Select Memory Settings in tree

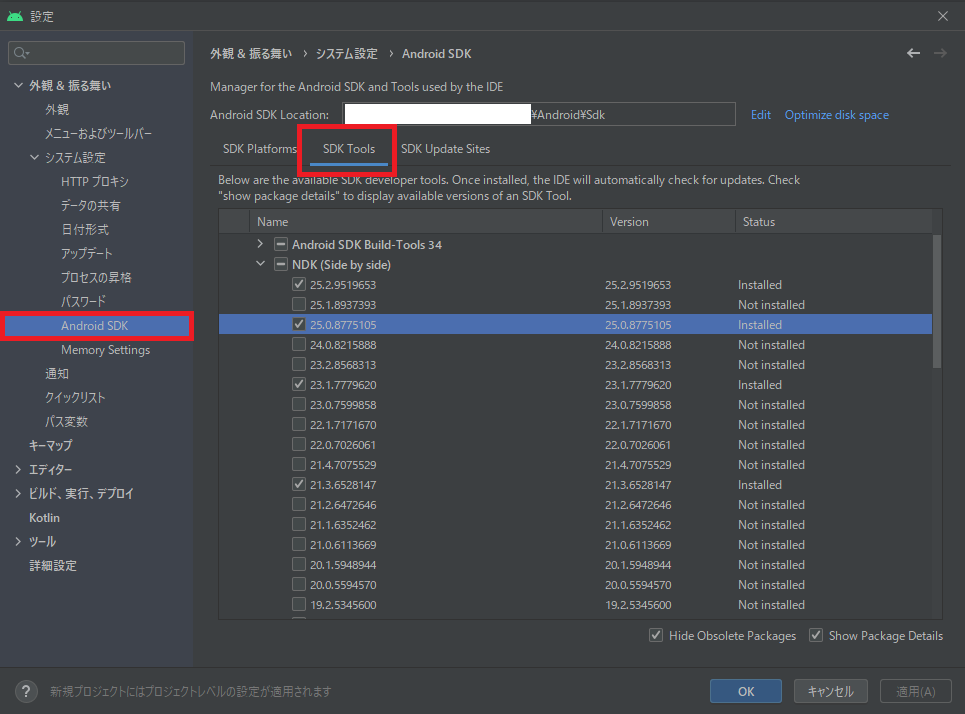tap(105, 350)
